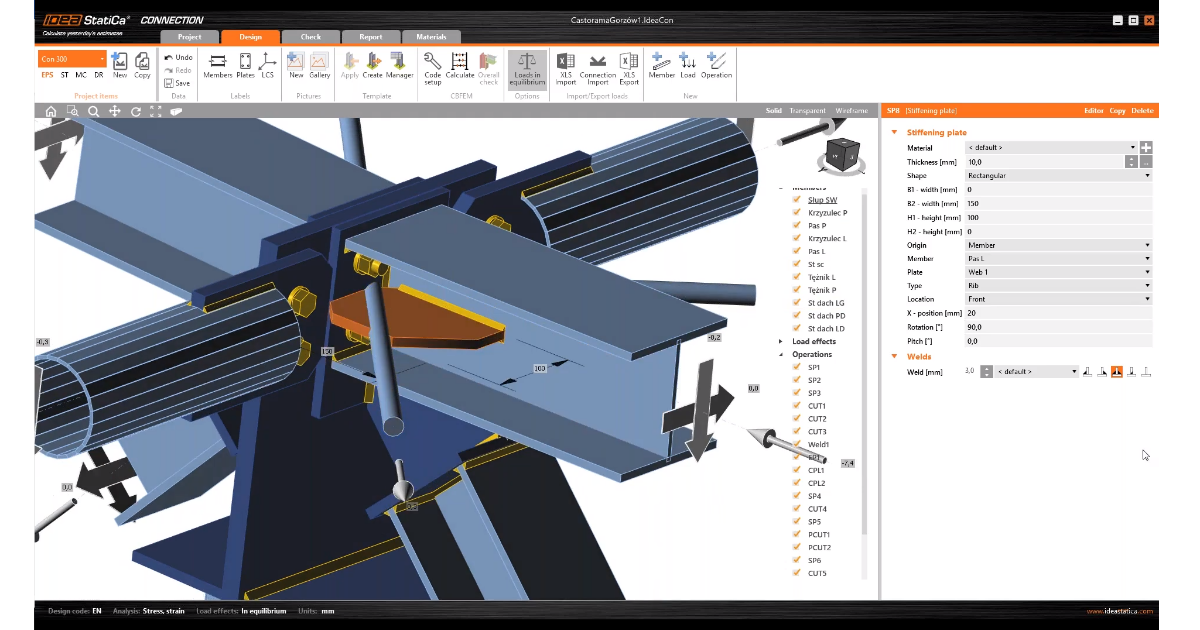Open the Report tab

371,37
